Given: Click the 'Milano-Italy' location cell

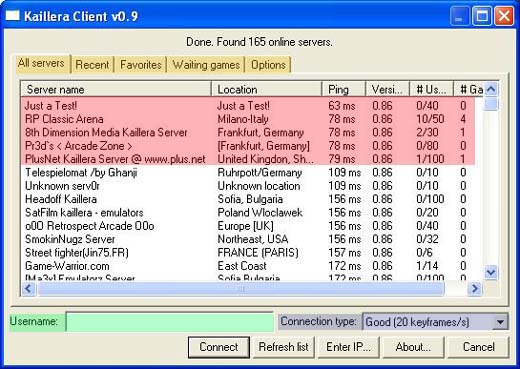Looking at the screenshot, I should pyautogui.click(x=243, y=119).
